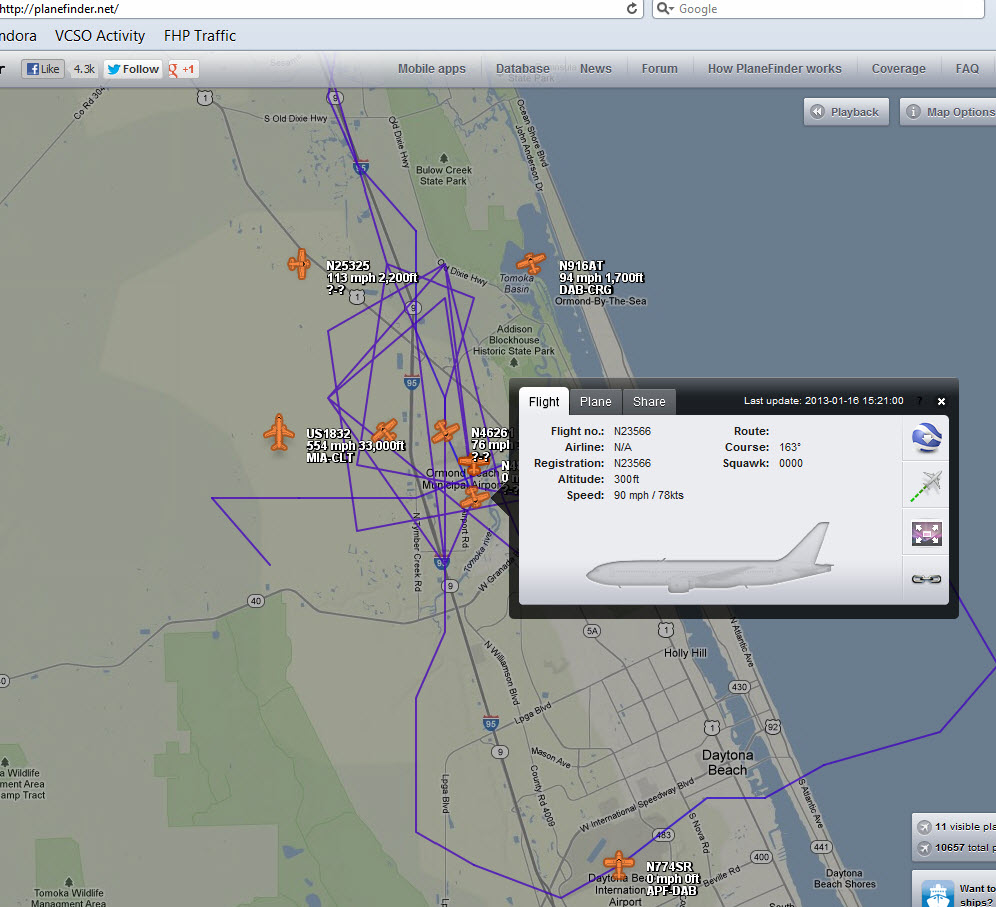Image resolution: width=996 pixels, height=907 pixels.
Task: Open the How PlaneFinder works link
Action: coord(774,69)
